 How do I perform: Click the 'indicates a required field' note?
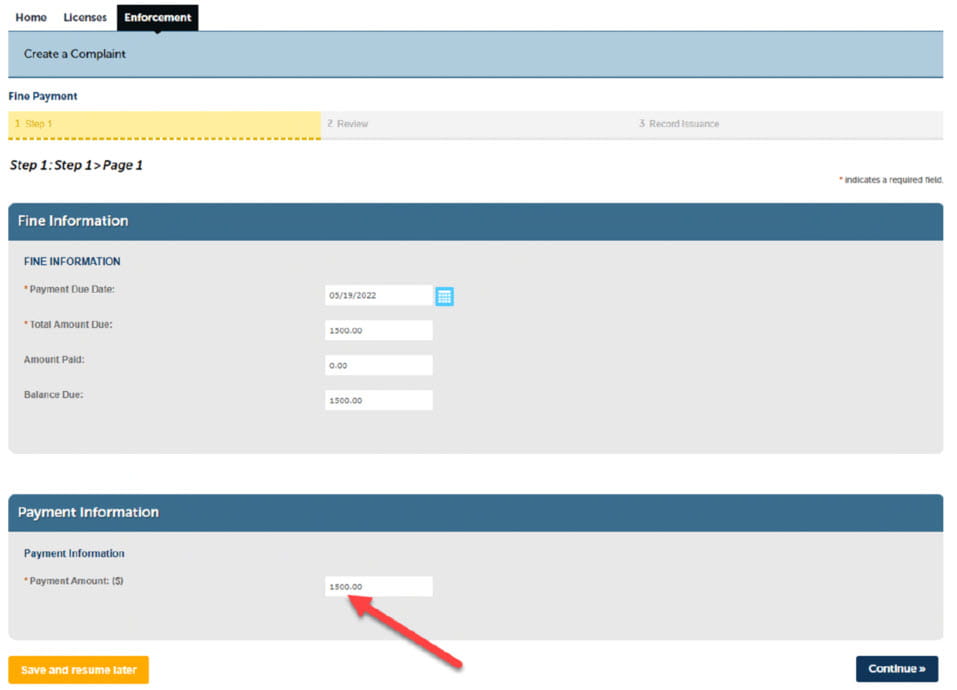891,180
